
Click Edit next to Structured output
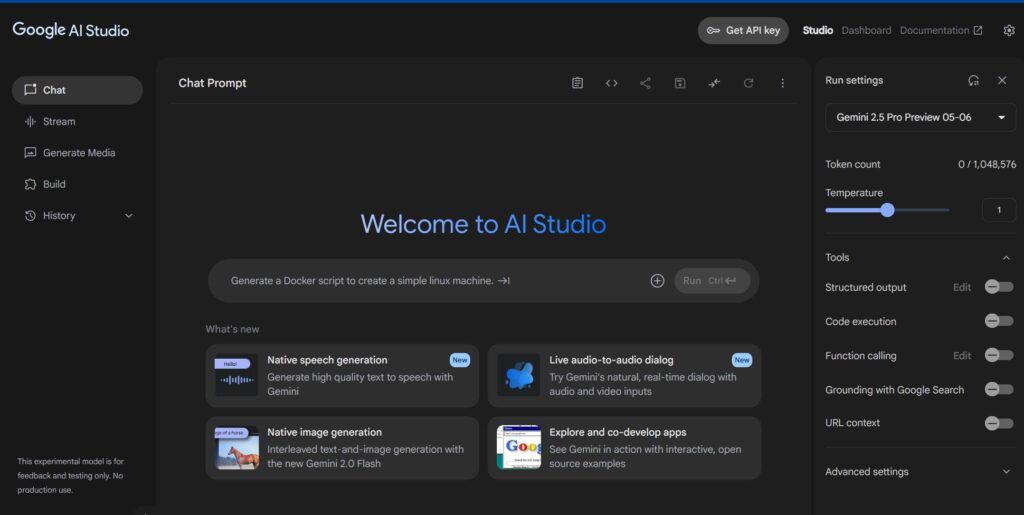[x=961, y=287]
